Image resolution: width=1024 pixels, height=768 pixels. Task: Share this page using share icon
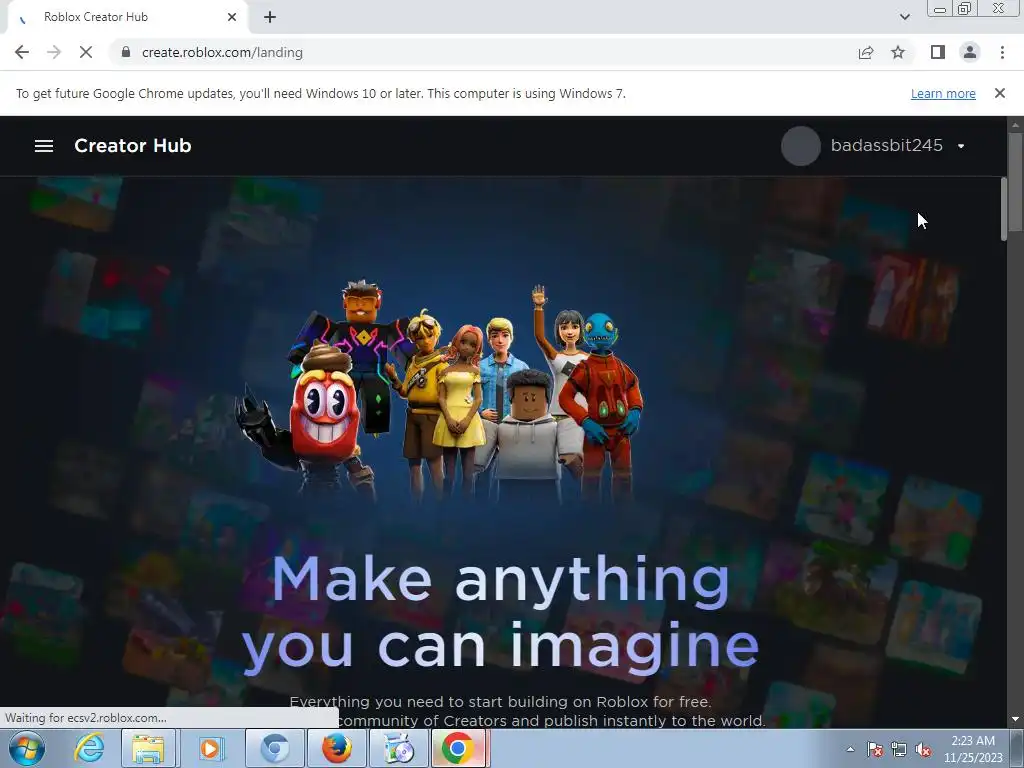click(x=866, y=52)
